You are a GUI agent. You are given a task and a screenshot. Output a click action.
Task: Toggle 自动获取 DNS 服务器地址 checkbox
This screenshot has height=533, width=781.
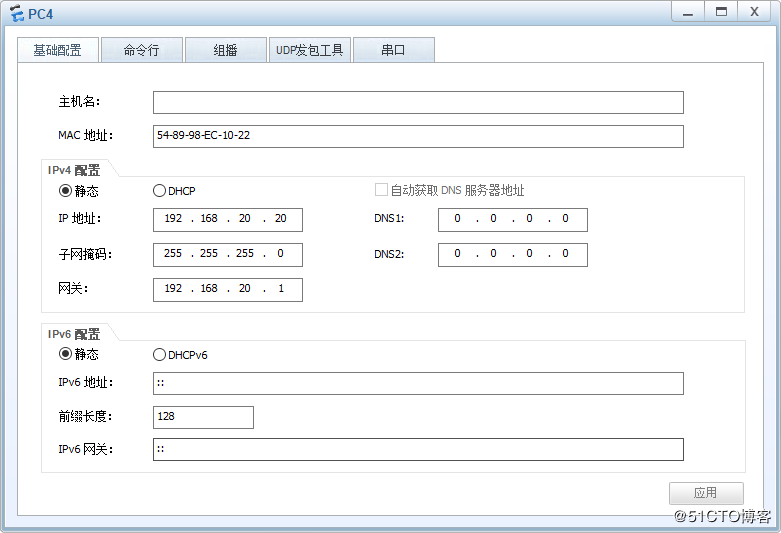[381, 190]
